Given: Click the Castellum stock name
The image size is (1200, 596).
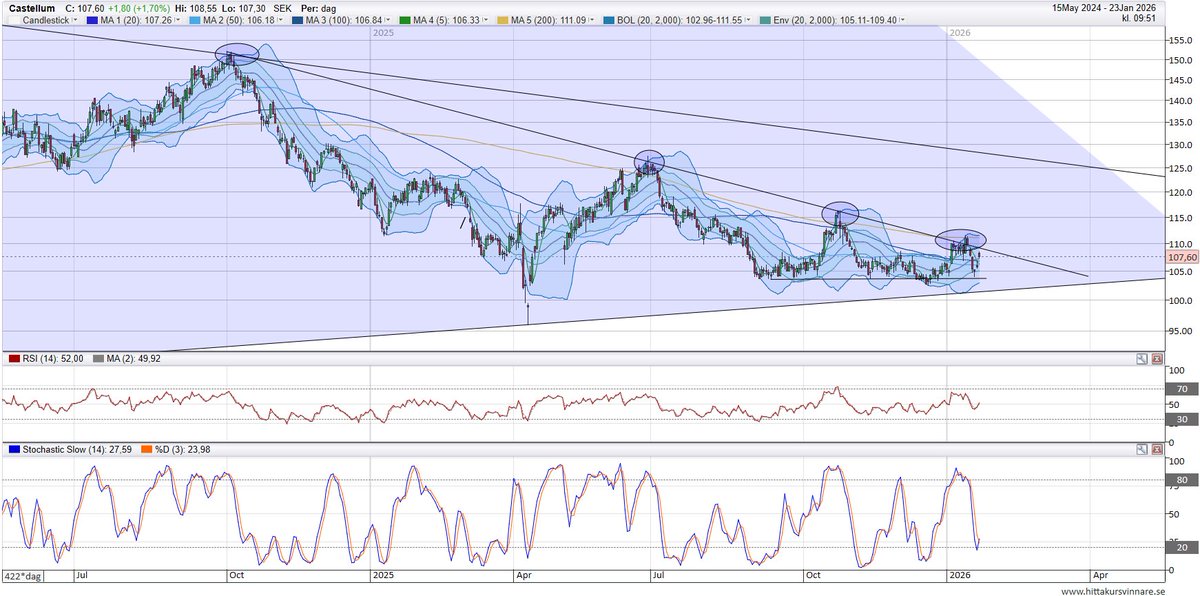Looking at the screenshot, I should click(x=32, y=8).
